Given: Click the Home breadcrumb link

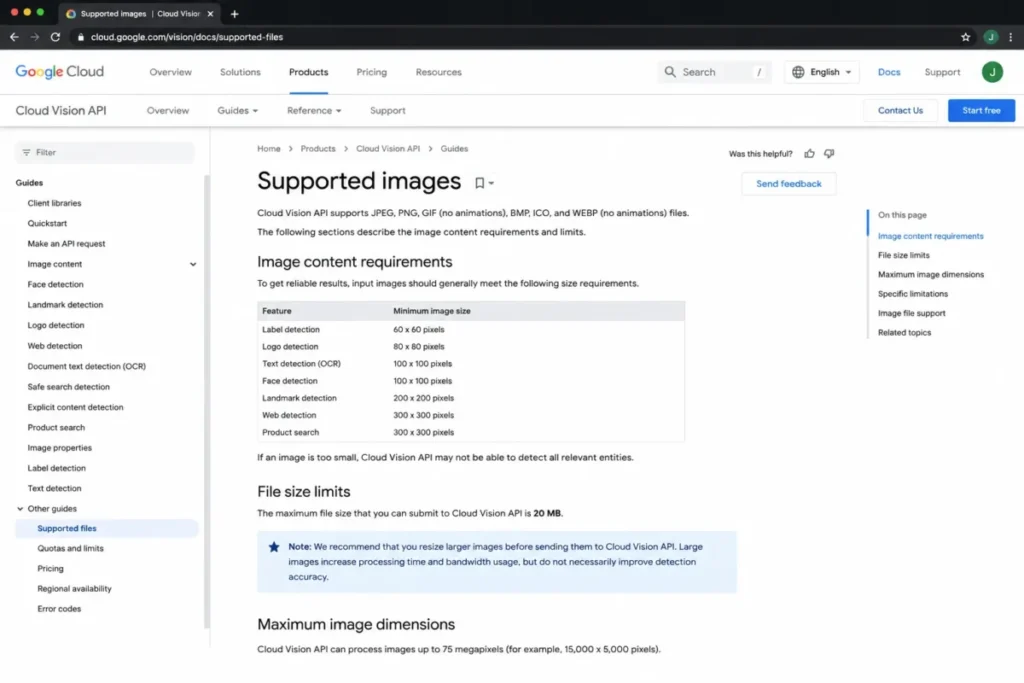Looking at the screenshot, I should 268,149.
